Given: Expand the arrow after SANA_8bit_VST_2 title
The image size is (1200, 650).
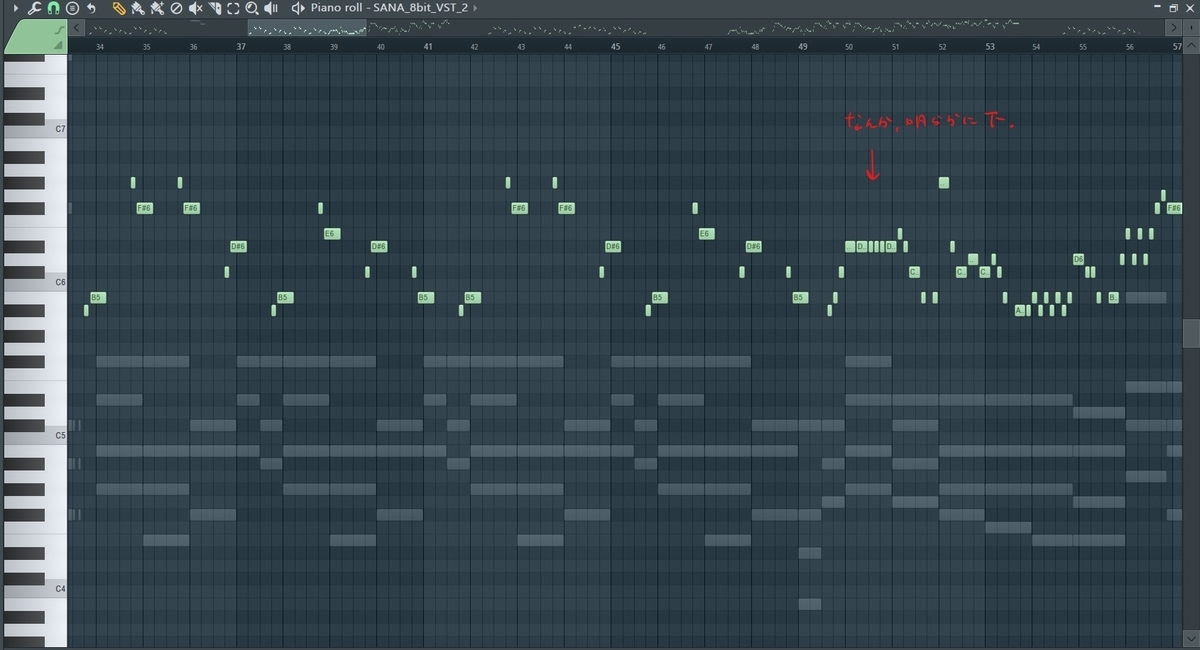Looking at the screenshot, I should pyautogui.click(x=475, y=8).
